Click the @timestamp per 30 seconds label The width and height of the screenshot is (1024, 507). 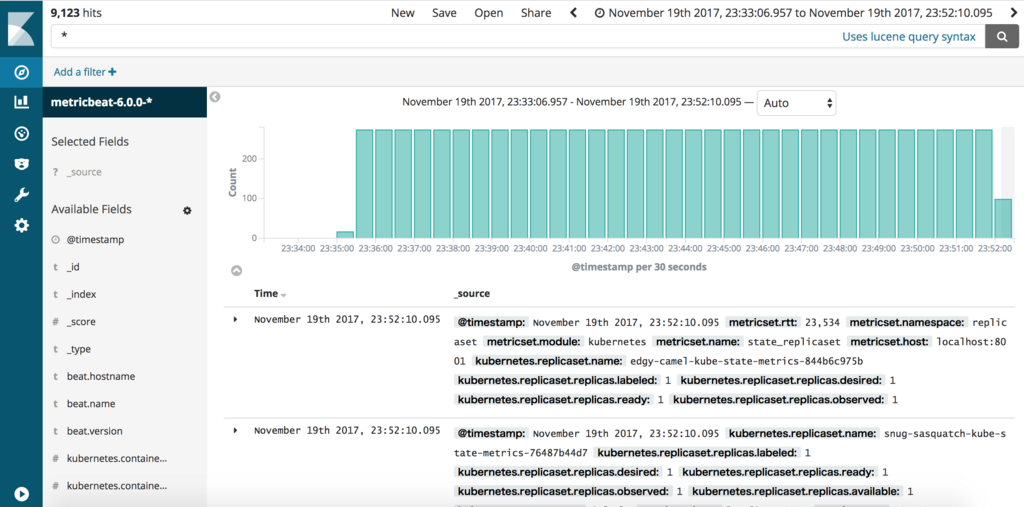[x=639, y=267]
